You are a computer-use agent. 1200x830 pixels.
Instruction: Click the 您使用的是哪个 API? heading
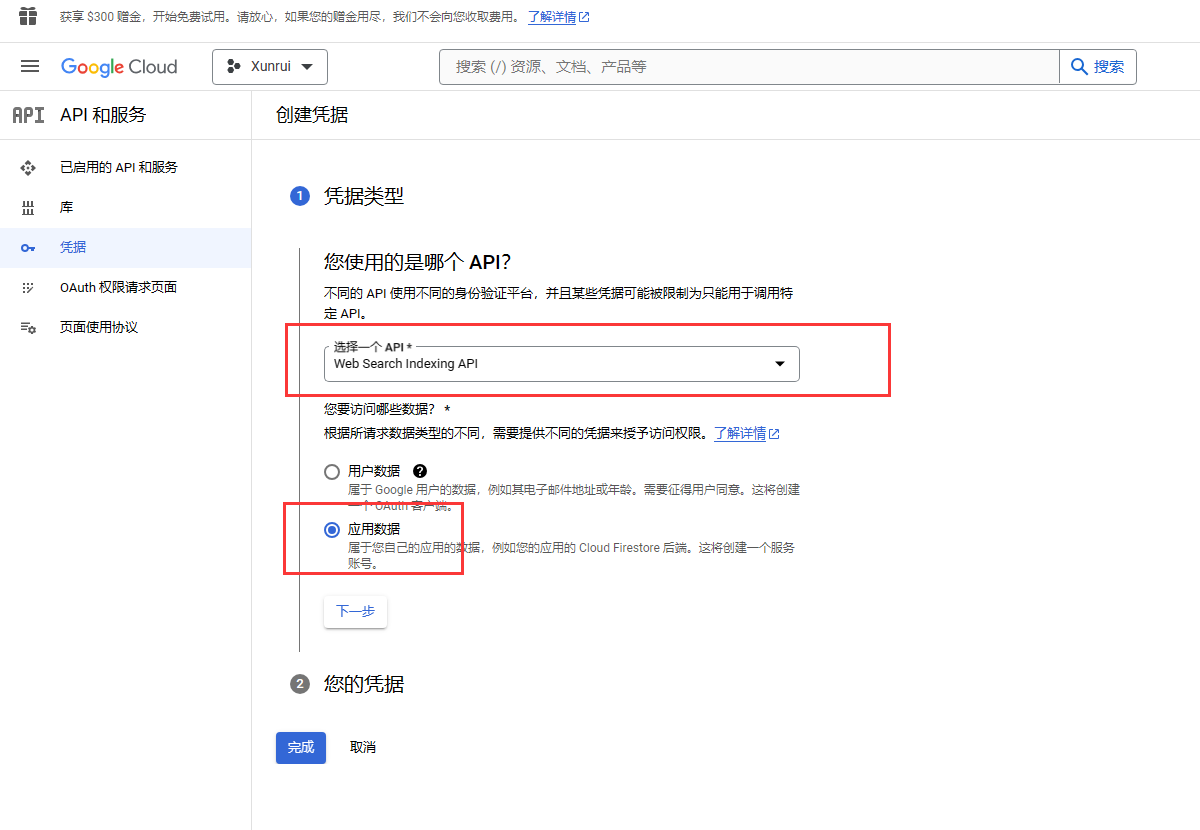418,262
